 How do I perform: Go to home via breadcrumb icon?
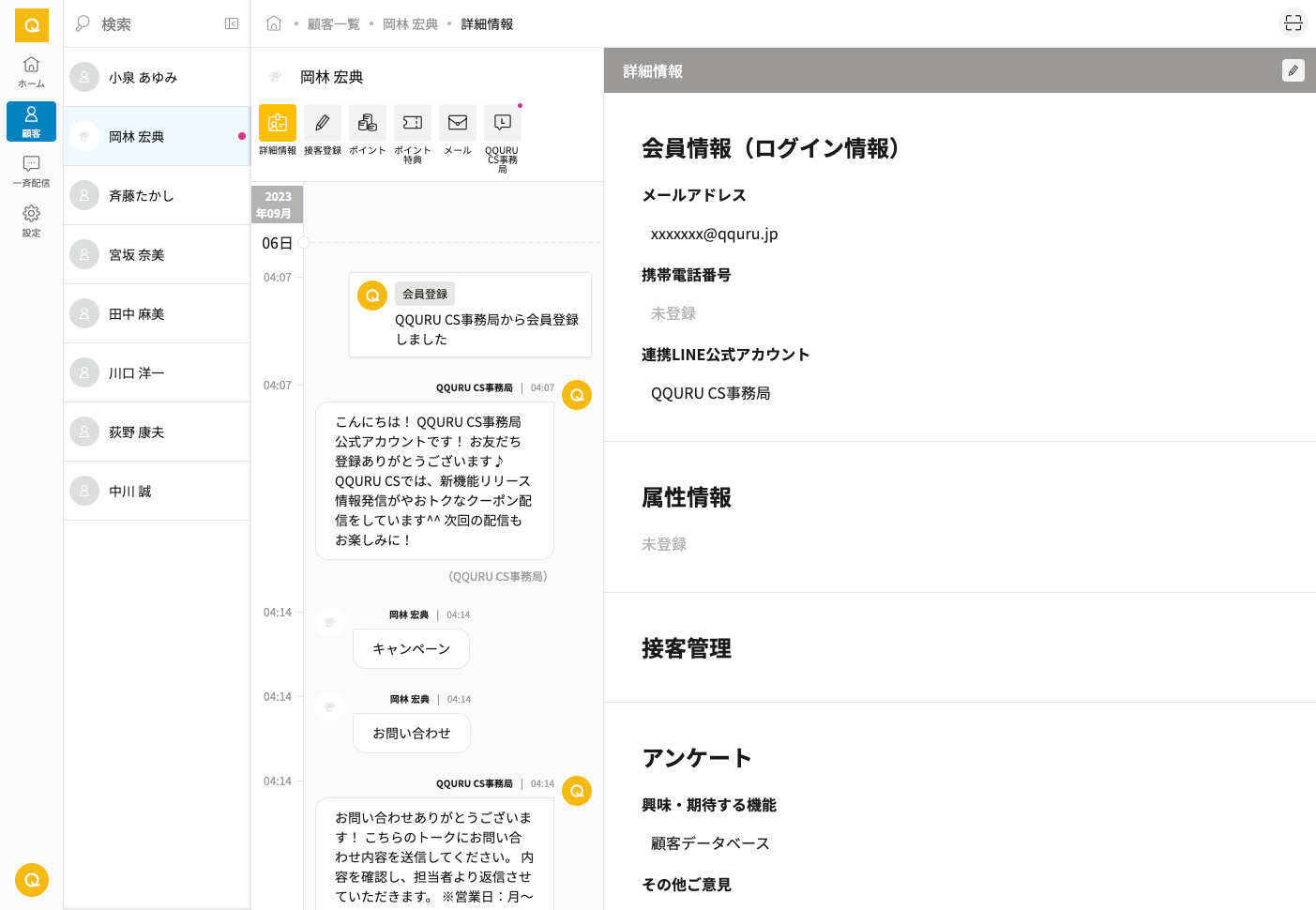point(274,23)
